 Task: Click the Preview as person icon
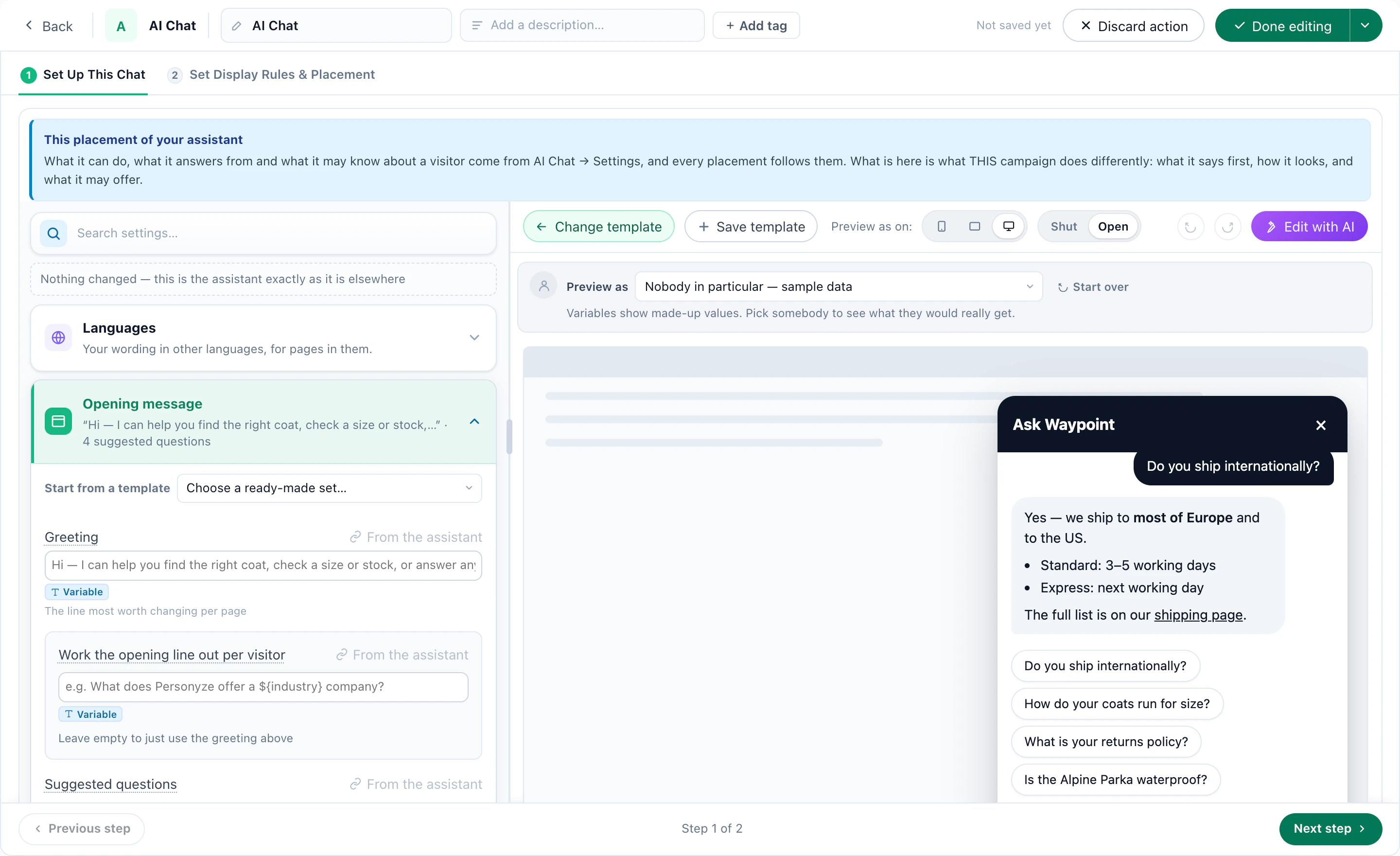(544, 285)
